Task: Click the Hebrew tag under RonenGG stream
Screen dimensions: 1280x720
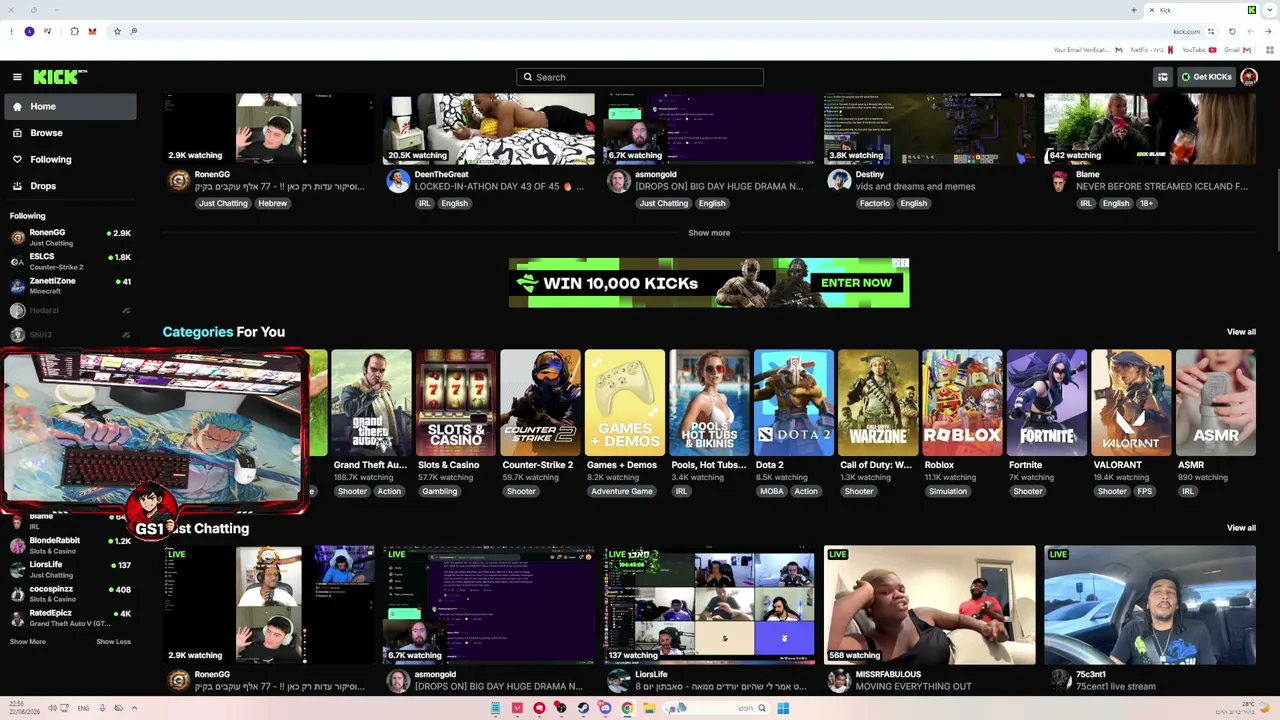Action: pos(272,204)
